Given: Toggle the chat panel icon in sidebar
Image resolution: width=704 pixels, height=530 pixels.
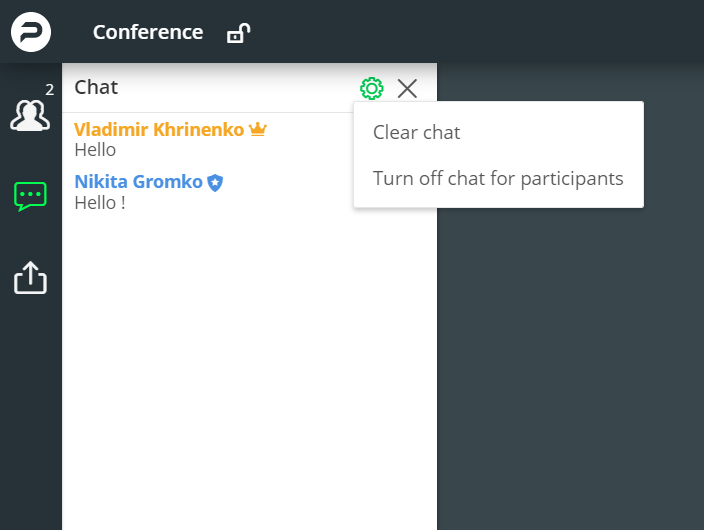Looking at the screenshot, I should (x=30, y=196).
